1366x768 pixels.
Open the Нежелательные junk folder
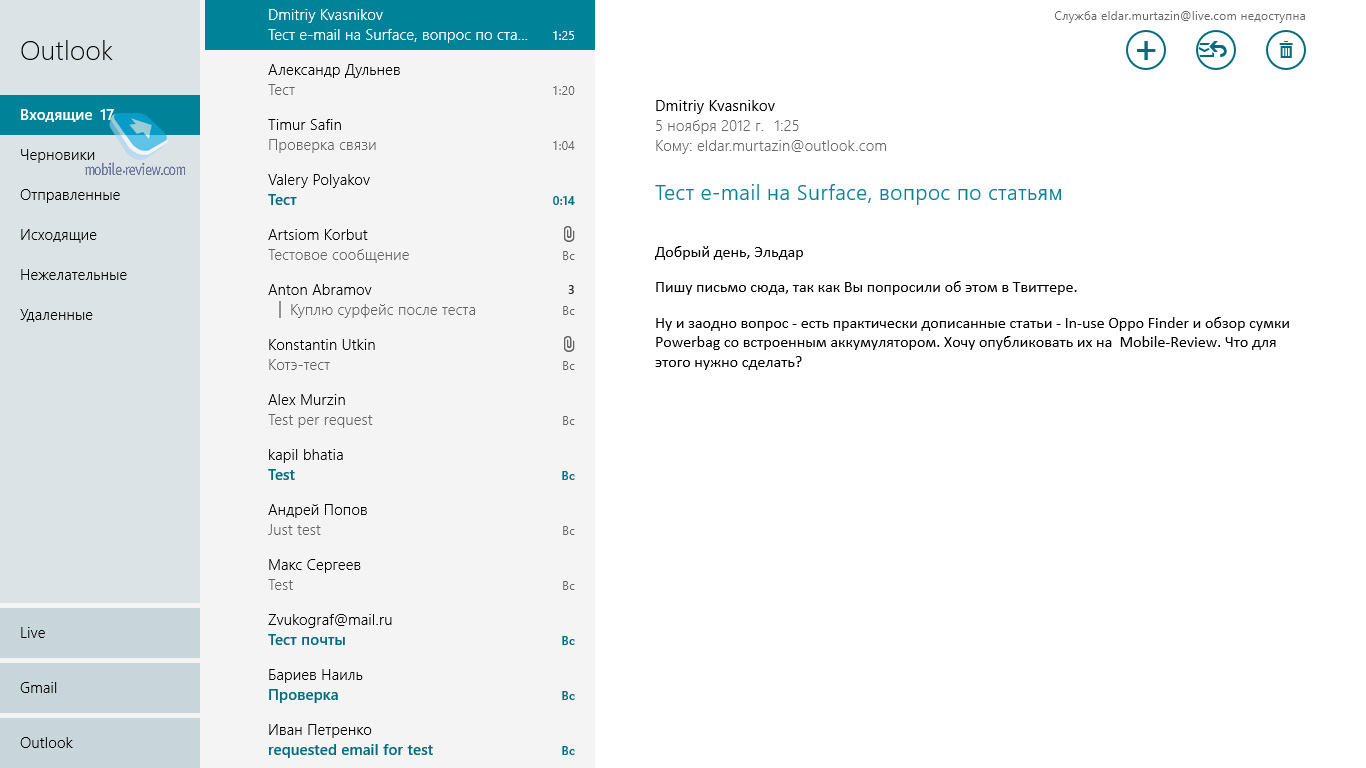(73, 275)
